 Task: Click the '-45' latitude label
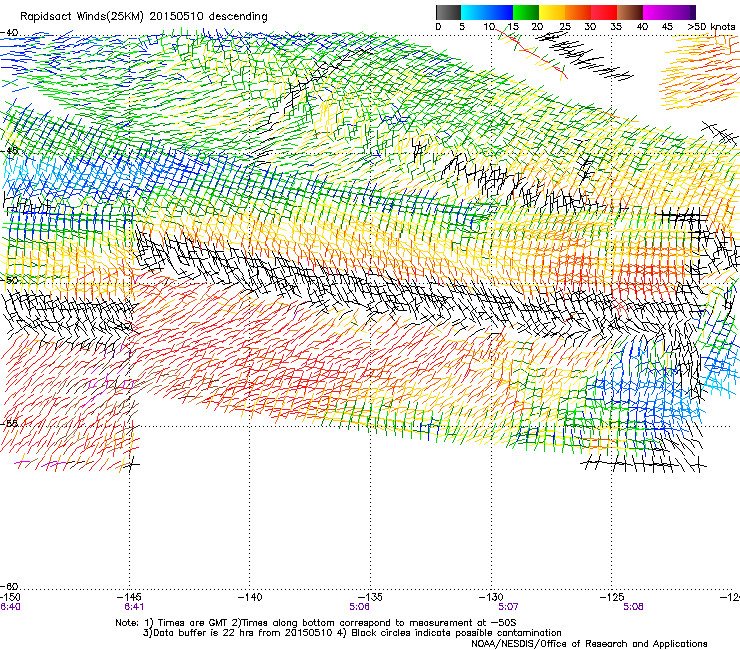pos(9,151)
